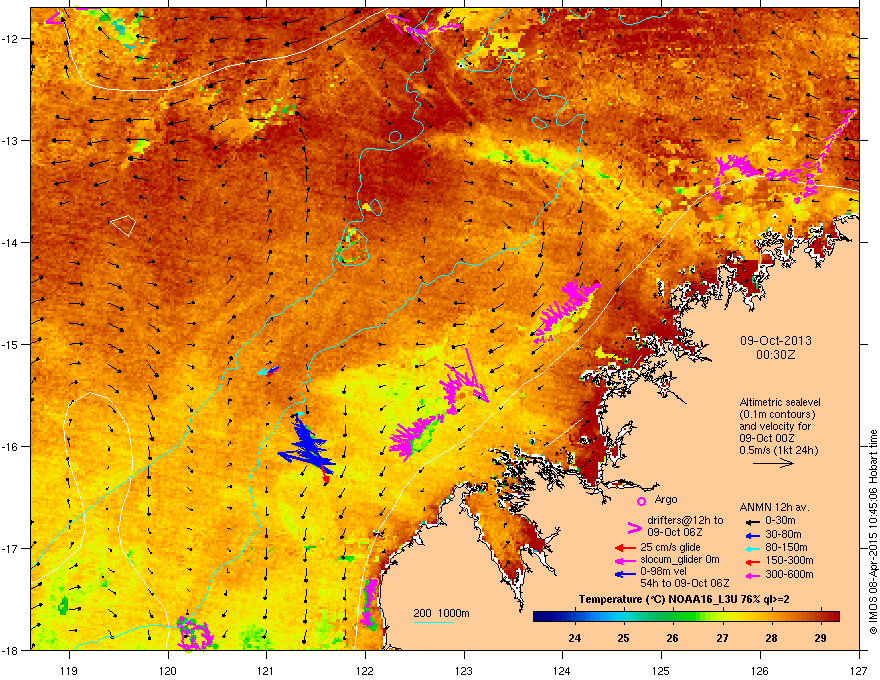Click the magenta drifters arrowhead legend symbol
The height and width of the screenshot is (680, 880).
pyautogui.click(x=634, y=527)
